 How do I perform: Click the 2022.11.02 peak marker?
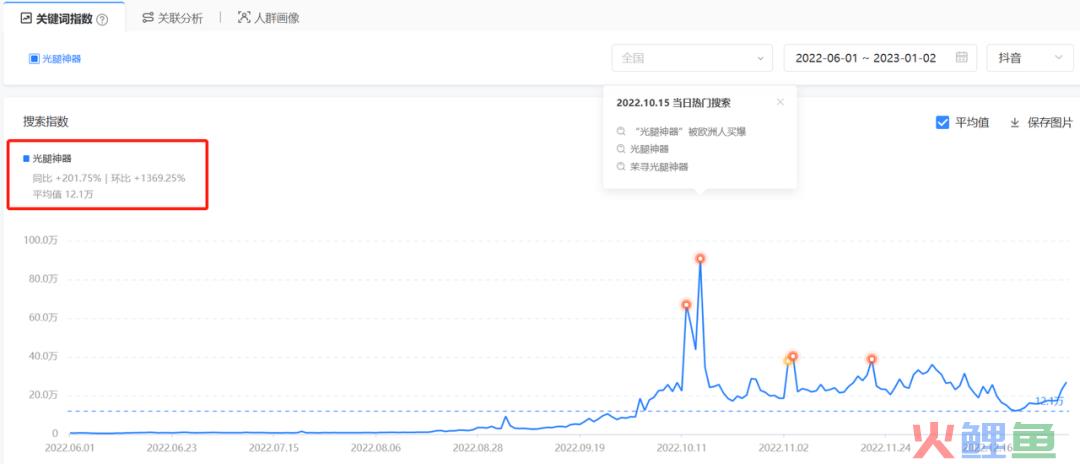coord(792,356)
